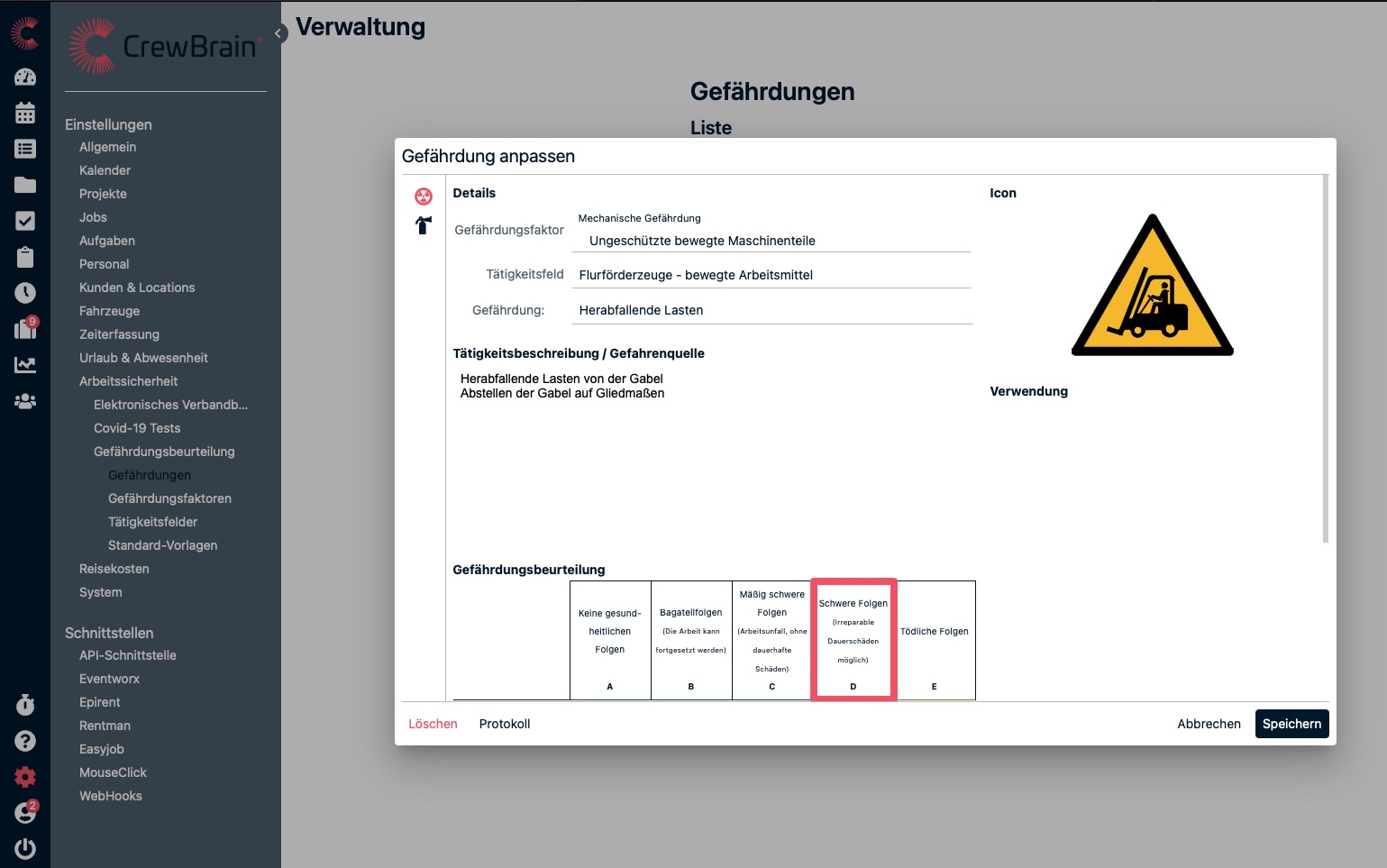
Task: Click the Speichern button
Action: [x=1291, y=724]
